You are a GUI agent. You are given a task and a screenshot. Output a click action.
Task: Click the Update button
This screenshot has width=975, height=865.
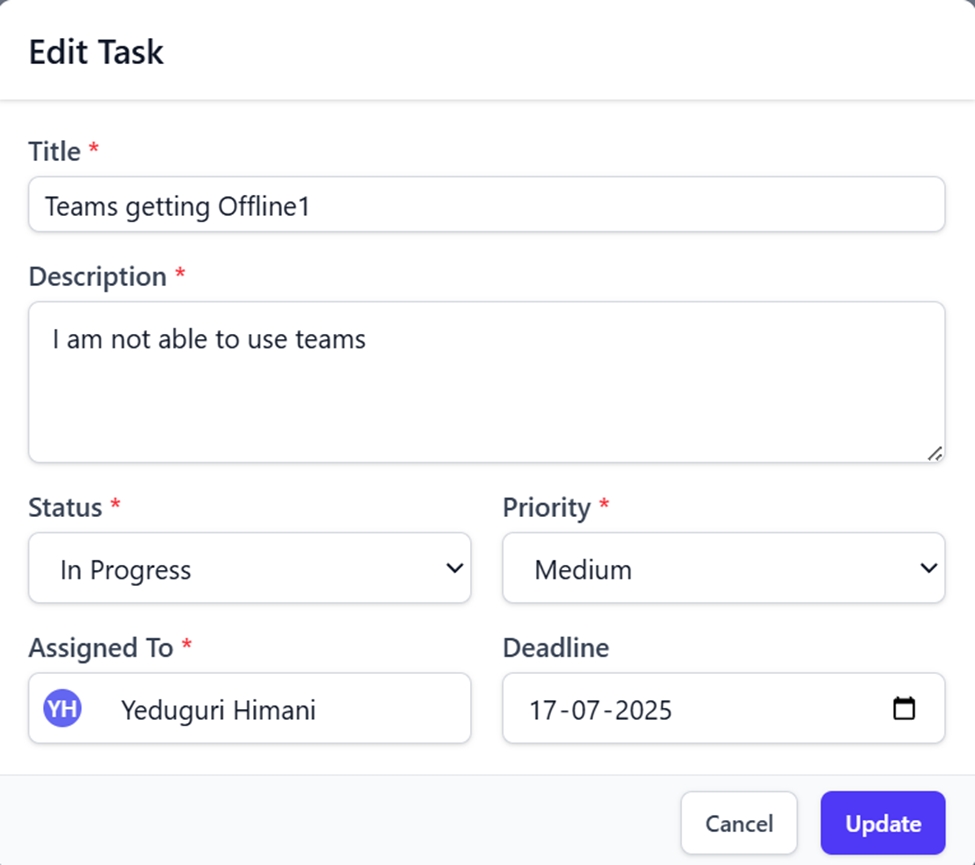tap(882, 823)
